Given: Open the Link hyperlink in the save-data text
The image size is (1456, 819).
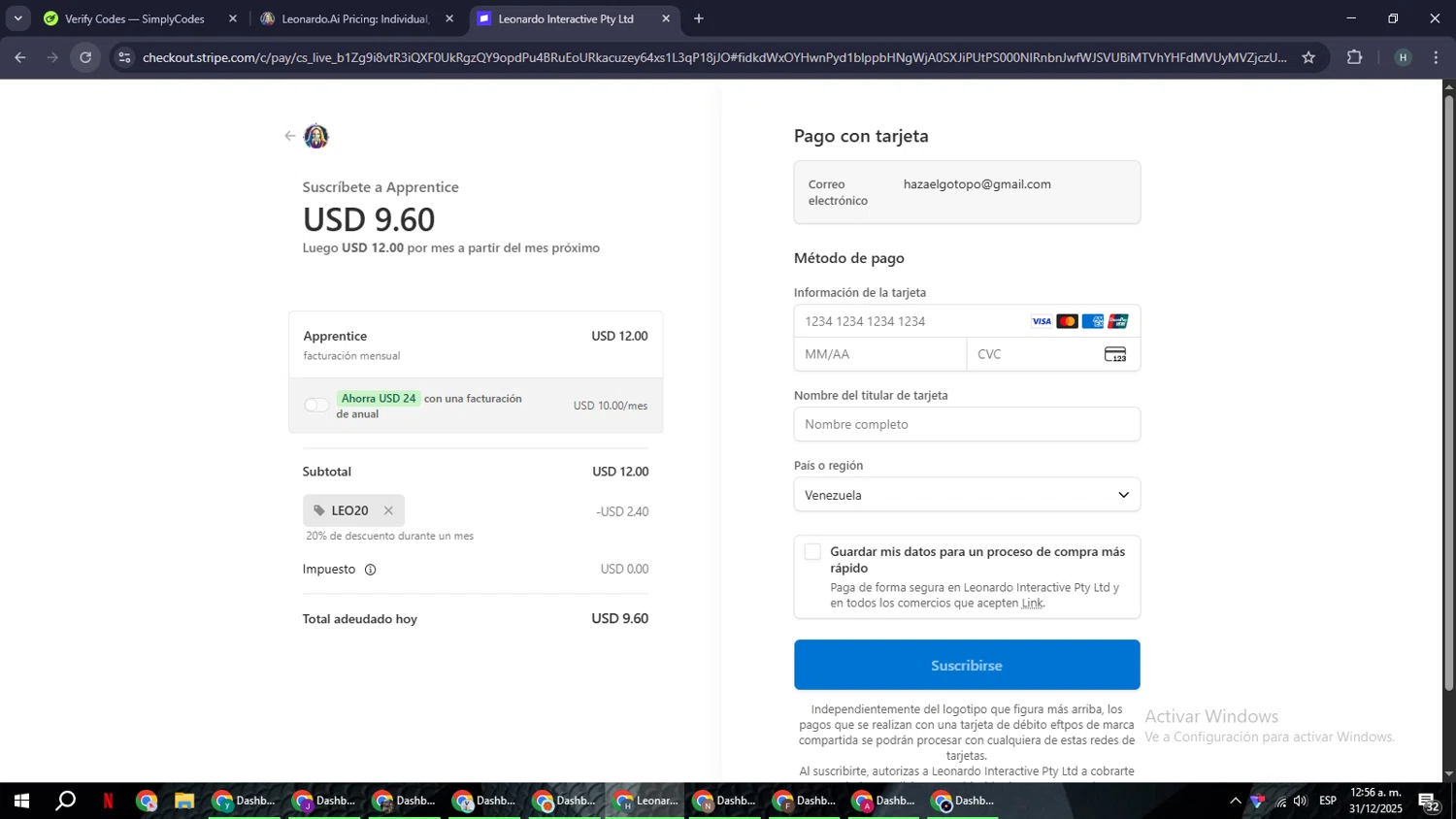Looking at the screenshot, I should click(1032, 603).
